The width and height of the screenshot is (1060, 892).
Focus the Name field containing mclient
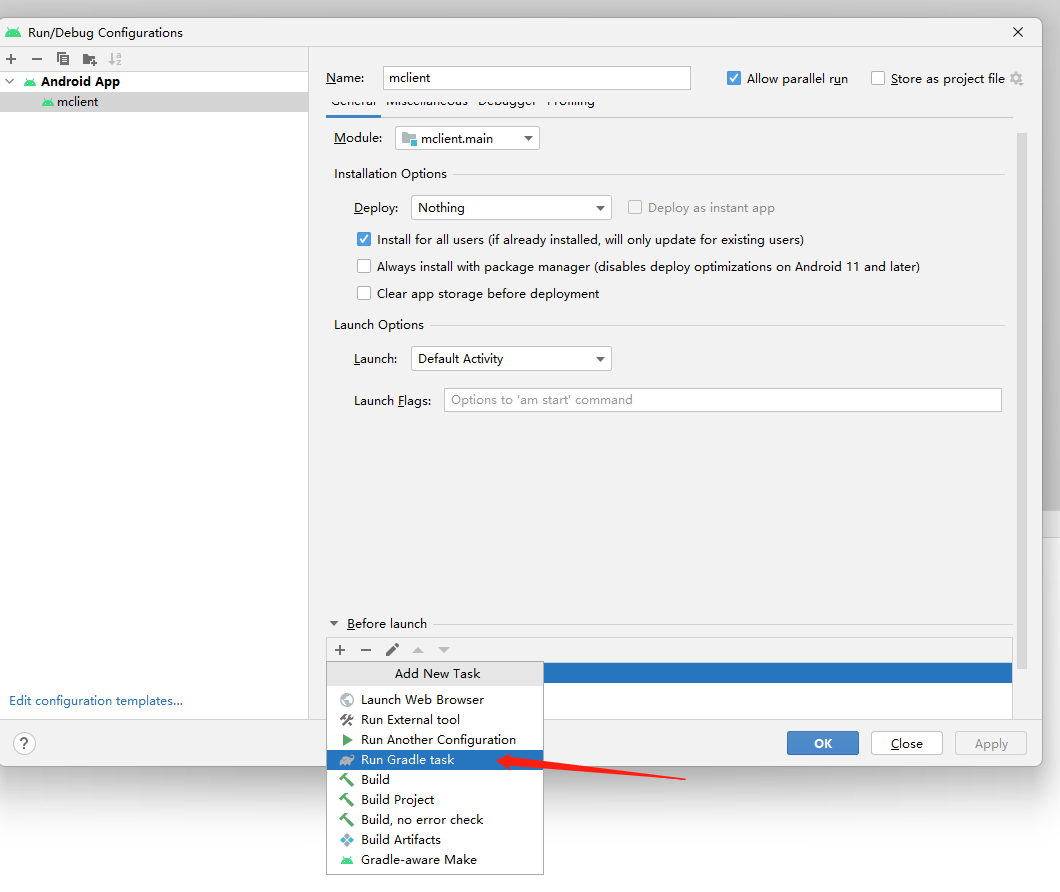coord(537,78)
